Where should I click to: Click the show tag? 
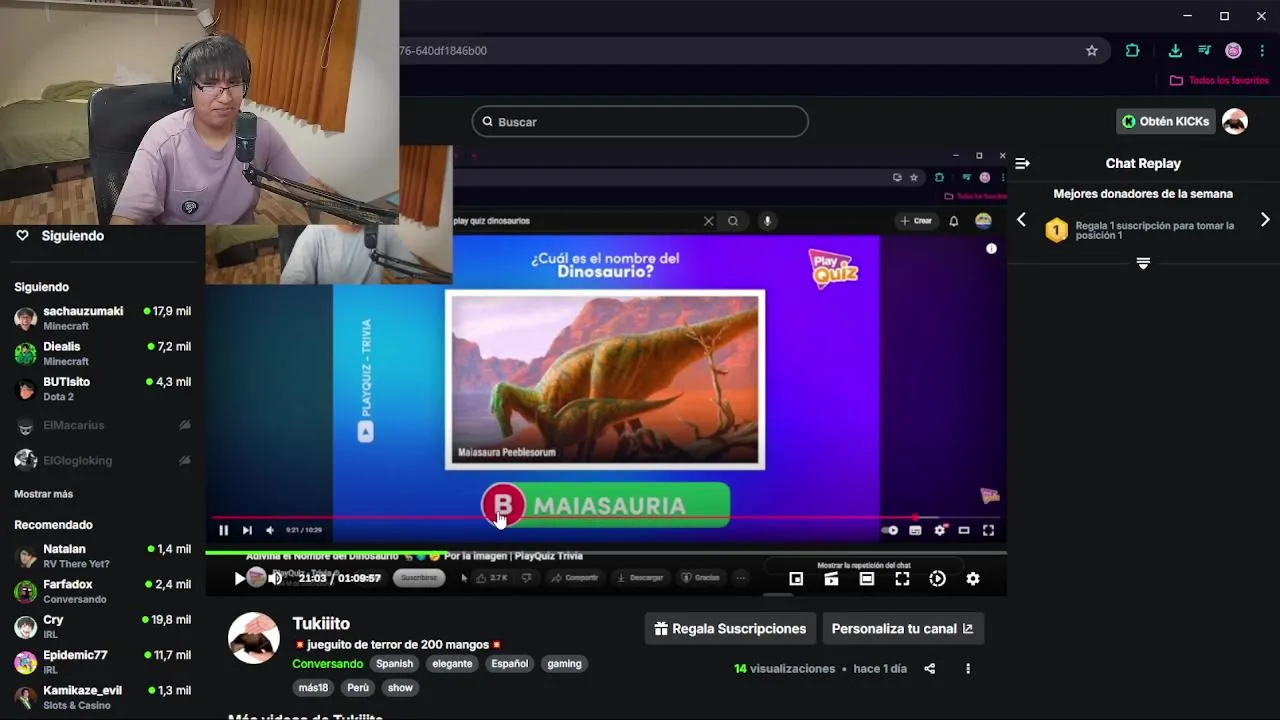400,688
